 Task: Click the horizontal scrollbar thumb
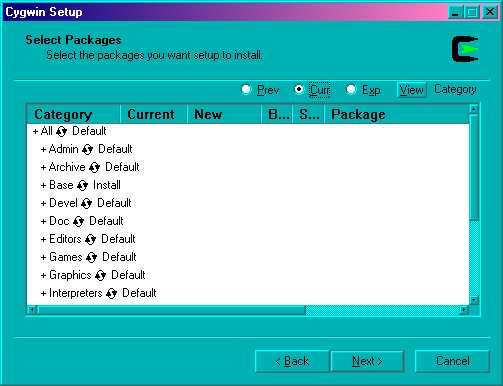172,310
